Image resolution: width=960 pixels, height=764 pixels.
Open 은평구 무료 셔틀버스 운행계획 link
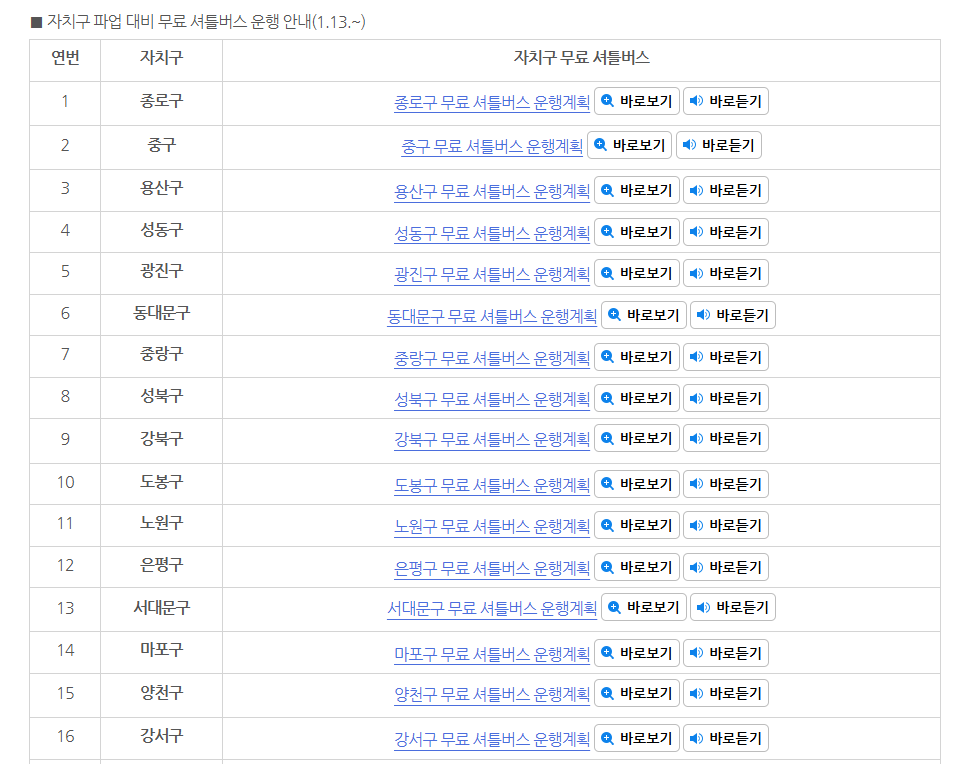[x=491, y=568]
